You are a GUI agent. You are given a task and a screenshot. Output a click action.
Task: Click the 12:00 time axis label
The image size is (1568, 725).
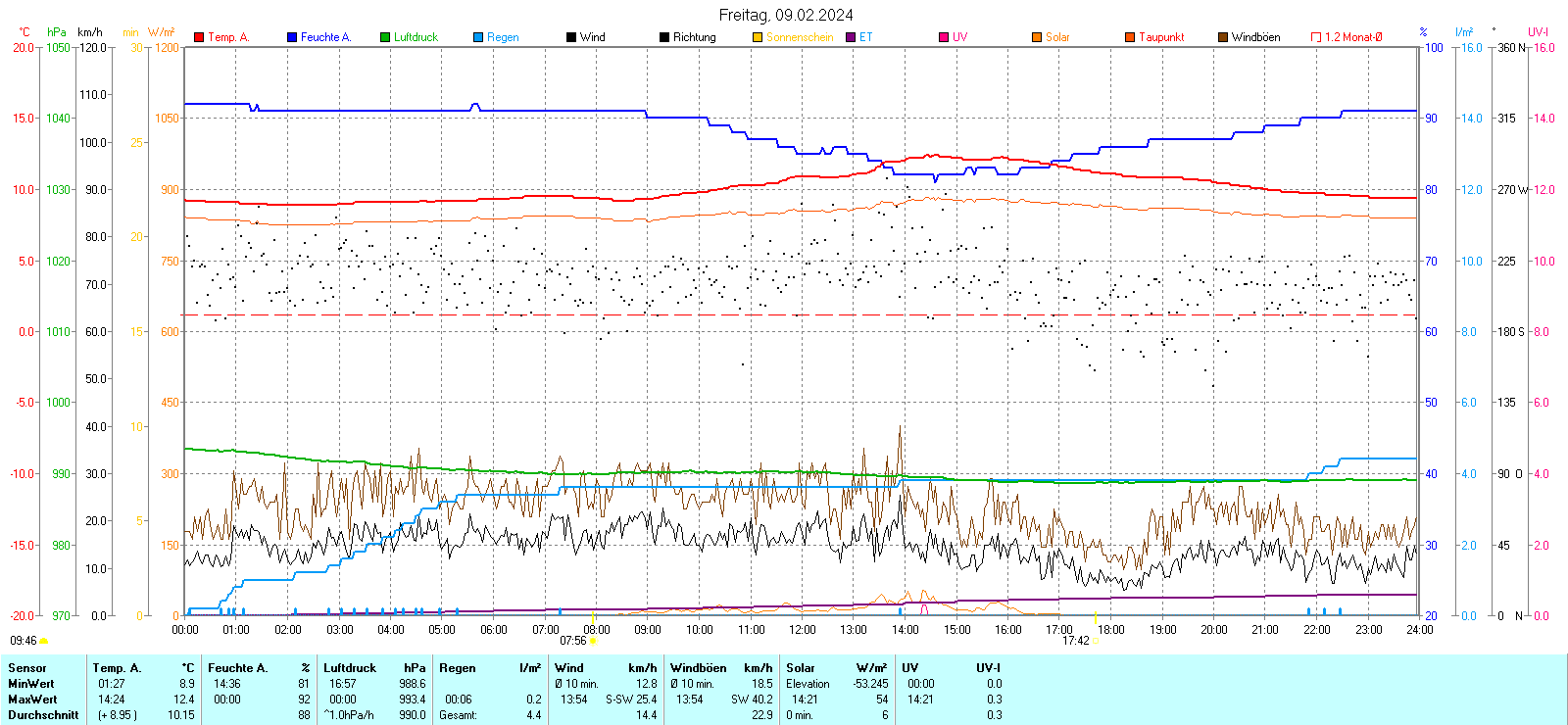pos(803,630)
